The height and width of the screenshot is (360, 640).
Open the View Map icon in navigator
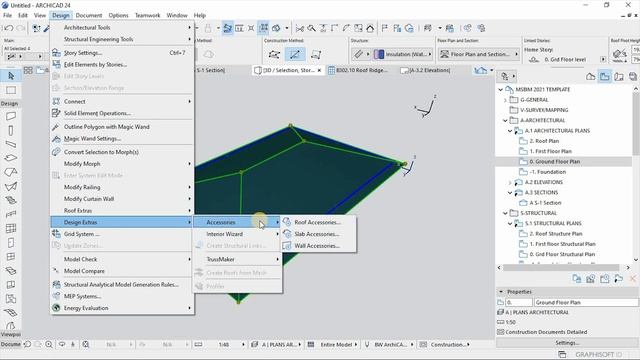coord(604,76)
